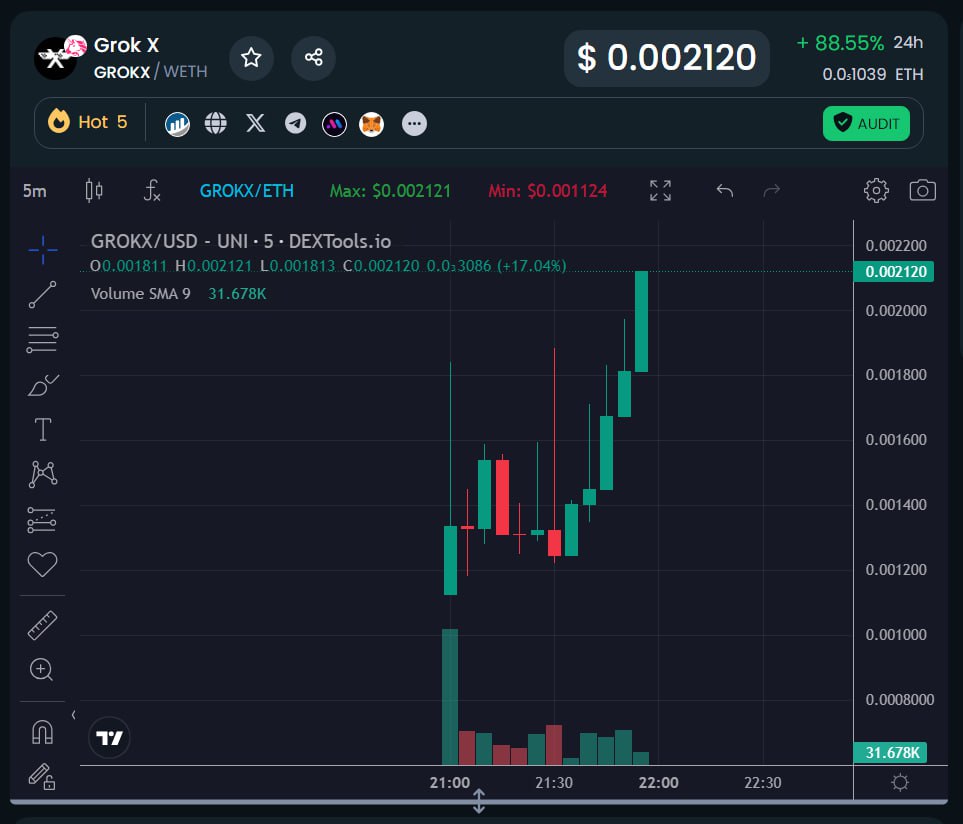Screen dimensions: 963x824
Task: Select the brush drawing tool
Action: [x=42, y=385]
